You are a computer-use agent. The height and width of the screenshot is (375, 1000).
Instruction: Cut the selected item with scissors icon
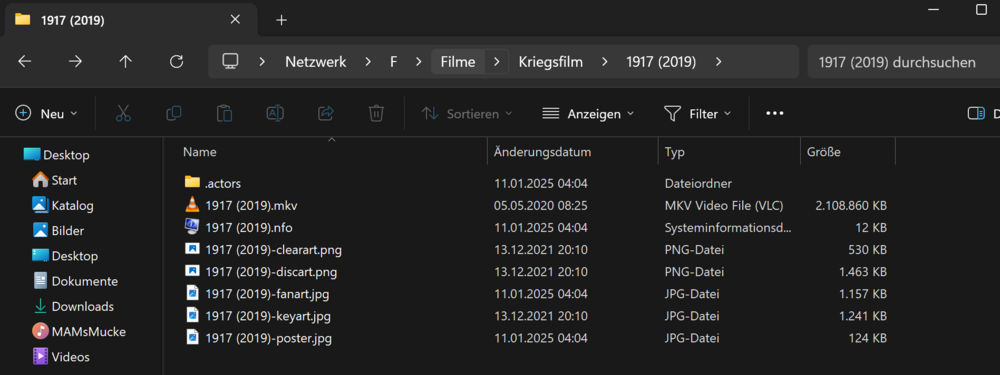123,114
